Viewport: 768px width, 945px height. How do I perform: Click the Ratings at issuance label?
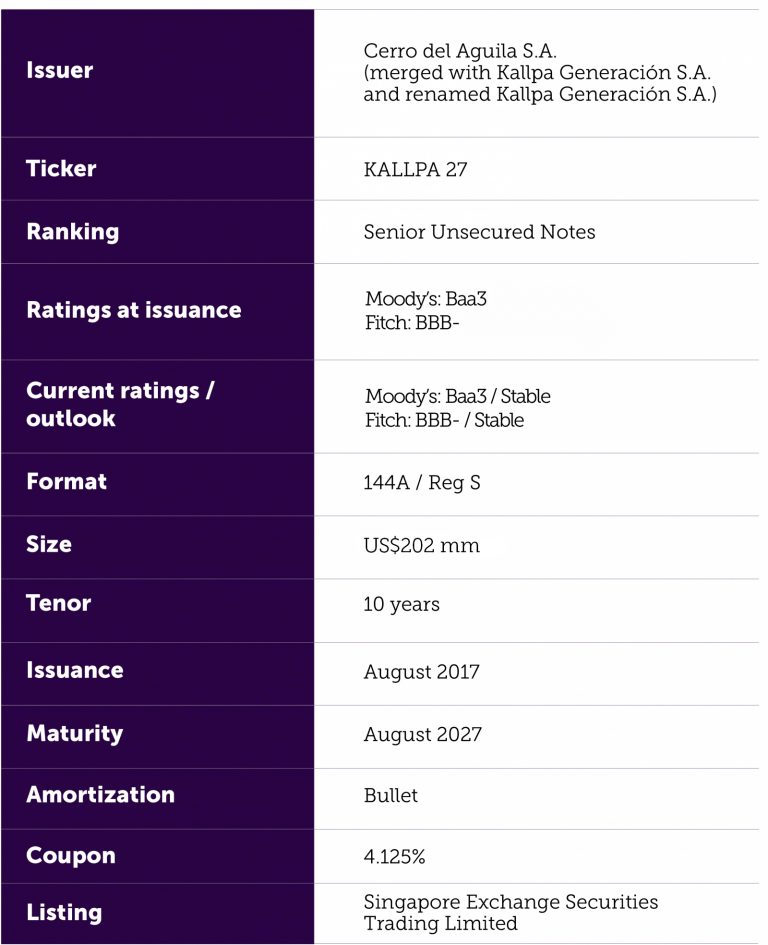(x=134, y=310)
